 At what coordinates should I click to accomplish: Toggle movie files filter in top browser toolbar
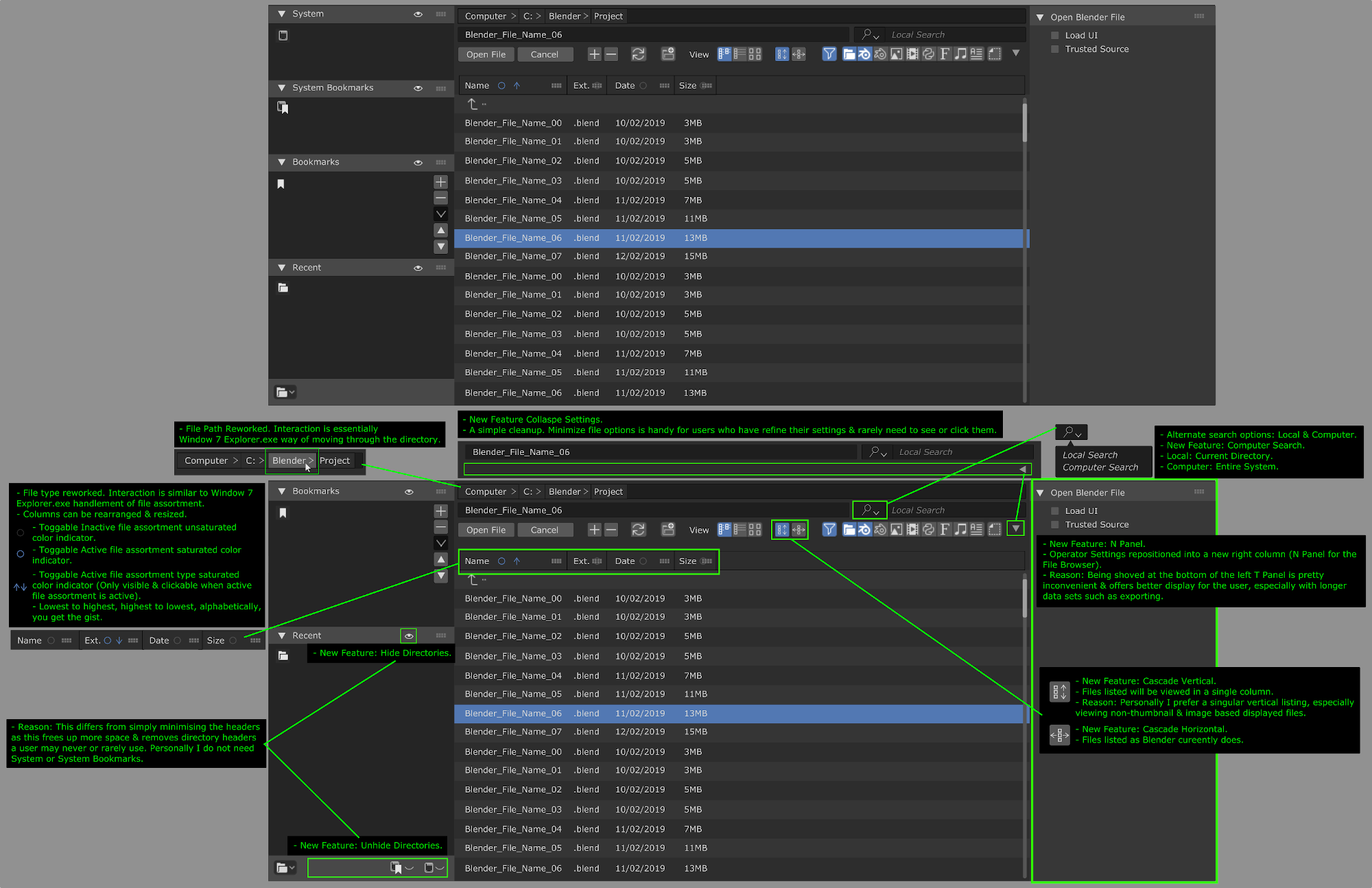912,54
